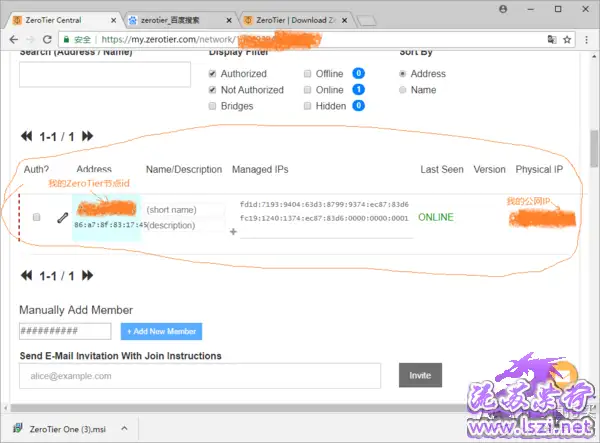
Task: Open the ZeroTier One (3).msi download file
Action: [x=60, y=429]
